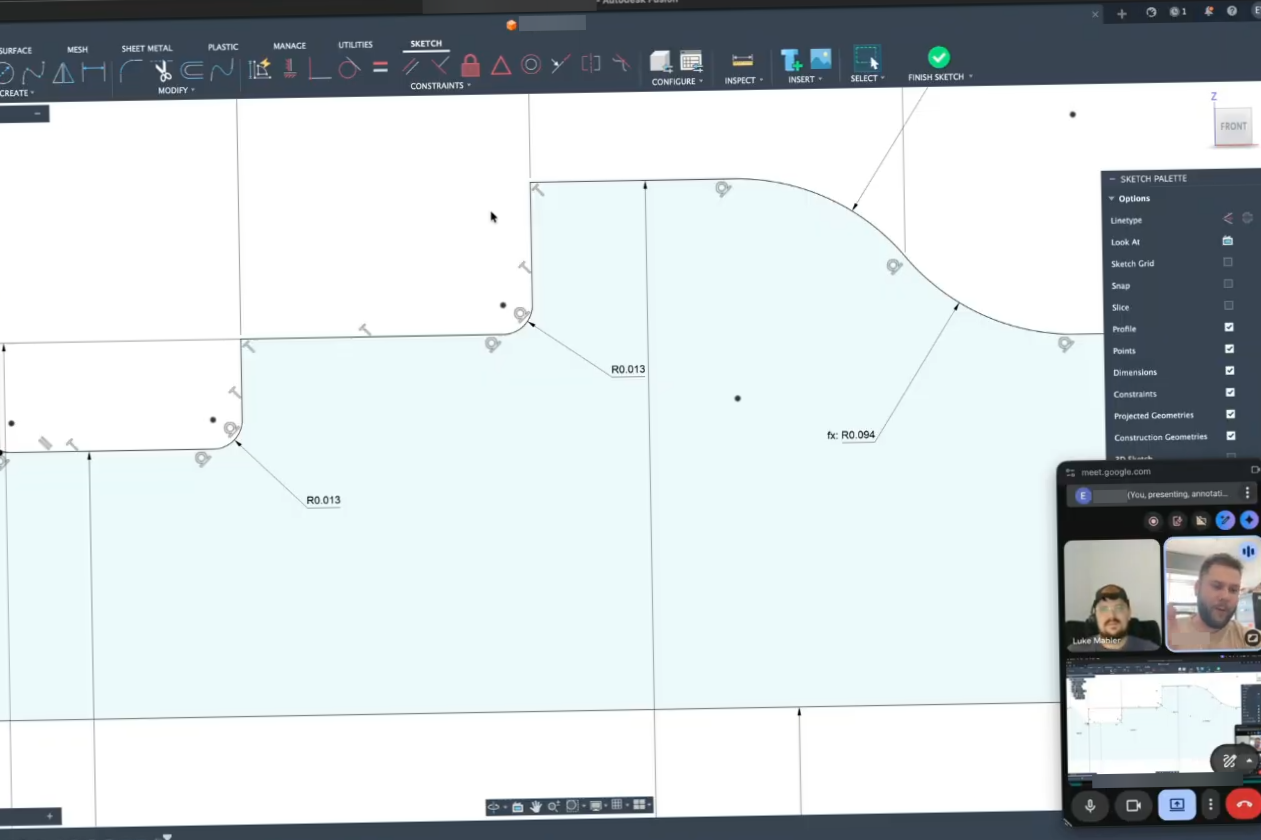Image resolution: width=1261 pixels, height=840 pixels.
Task: Toggle the Sketch Grid checkbox
Action: (x=1228, y=262)
